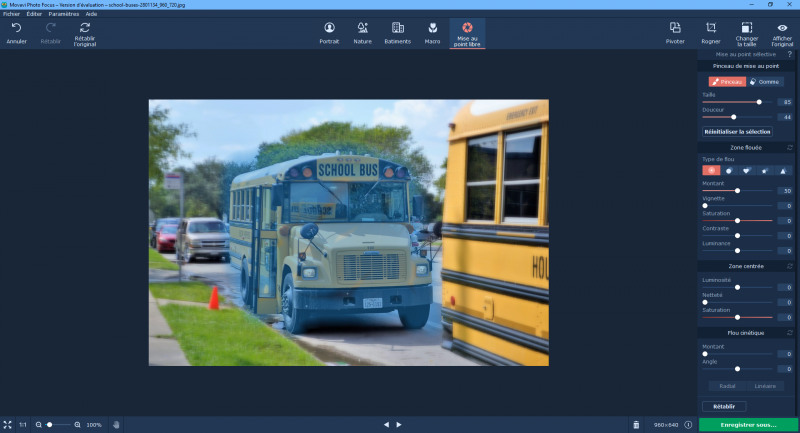
Task: Select the Pinceau brush mode
Action: point(727,81)
